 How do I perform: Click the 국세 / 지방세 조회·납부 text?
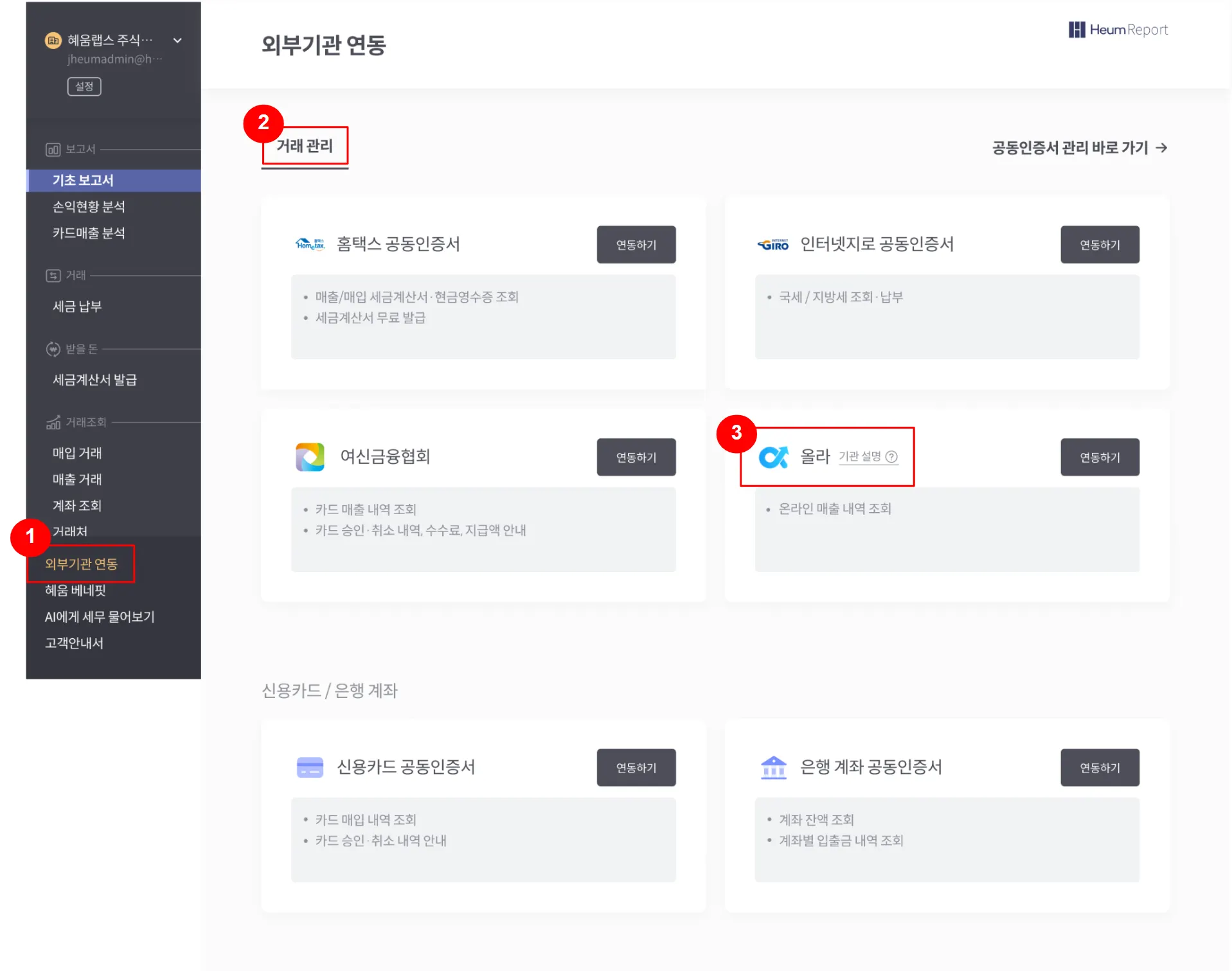(x=841, y=297)
